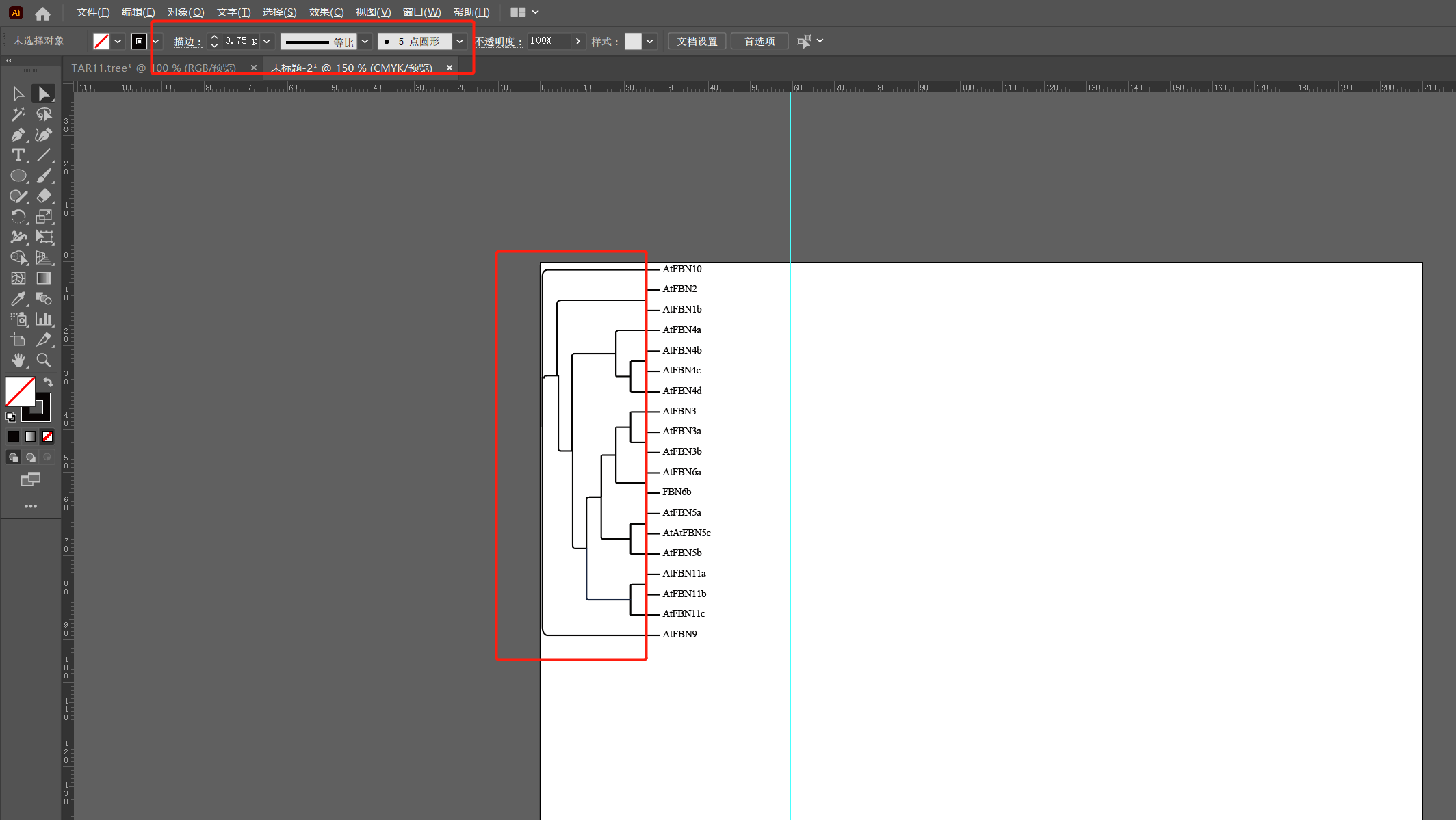This screenshot has width=1456, height=820.
Task: Click the 首选项 button
Action: click(759, 41)
